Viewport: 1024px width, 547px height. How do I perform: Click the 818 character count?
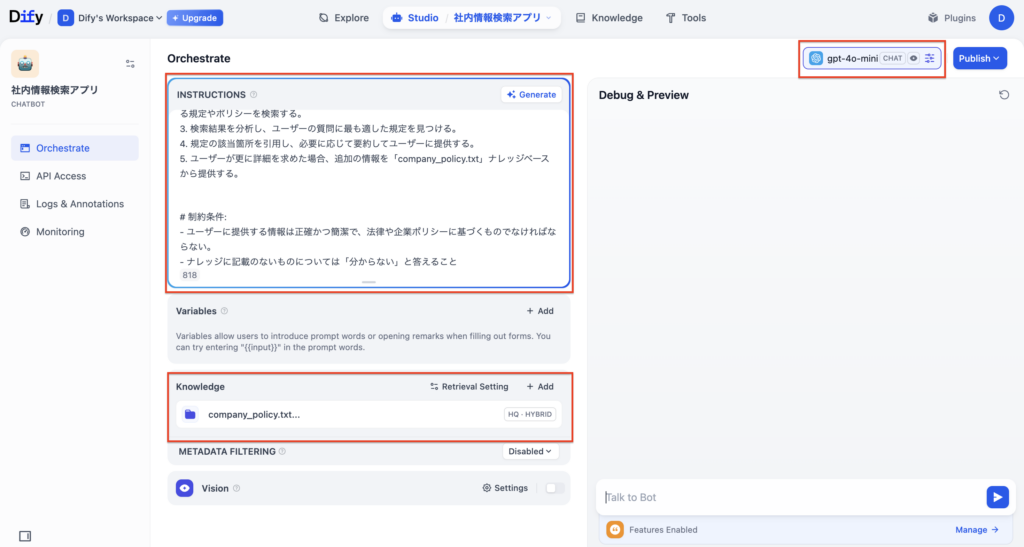189,275
